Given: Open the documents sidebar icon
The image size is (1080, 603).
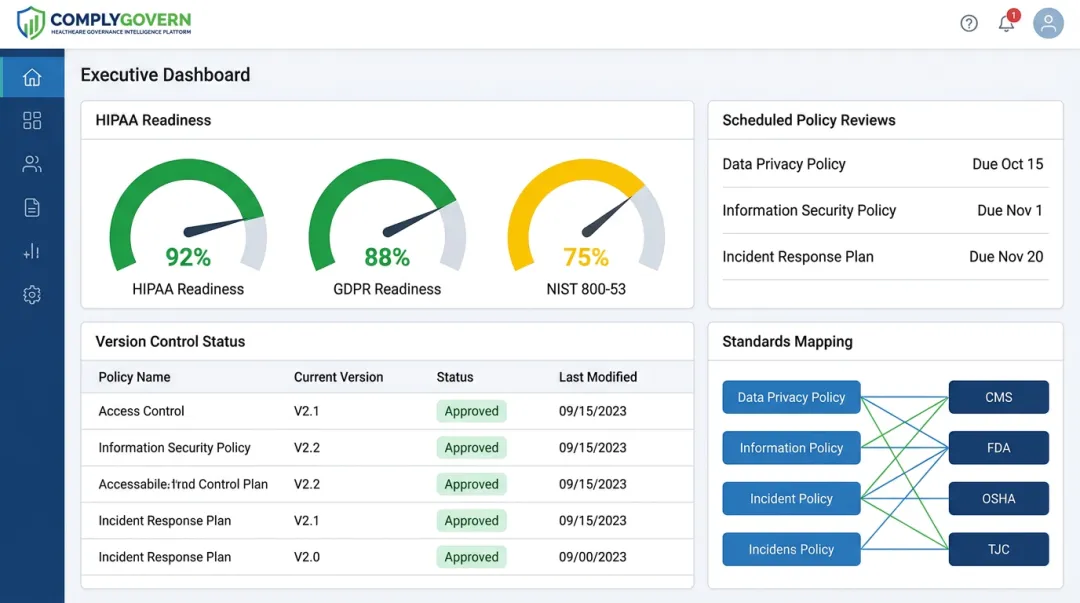Looking at the screenshot, I should coord(32,207).
